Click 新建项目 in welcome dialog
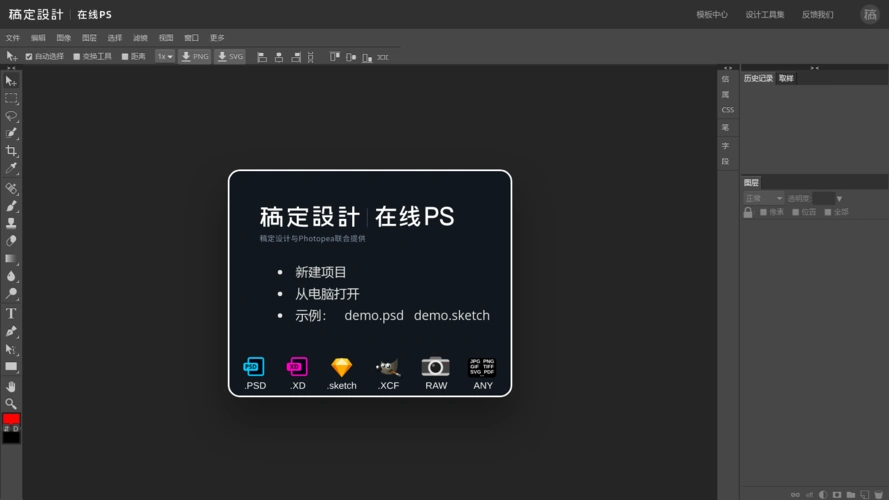The image size is (889, 500). click(x=320, y=272)
